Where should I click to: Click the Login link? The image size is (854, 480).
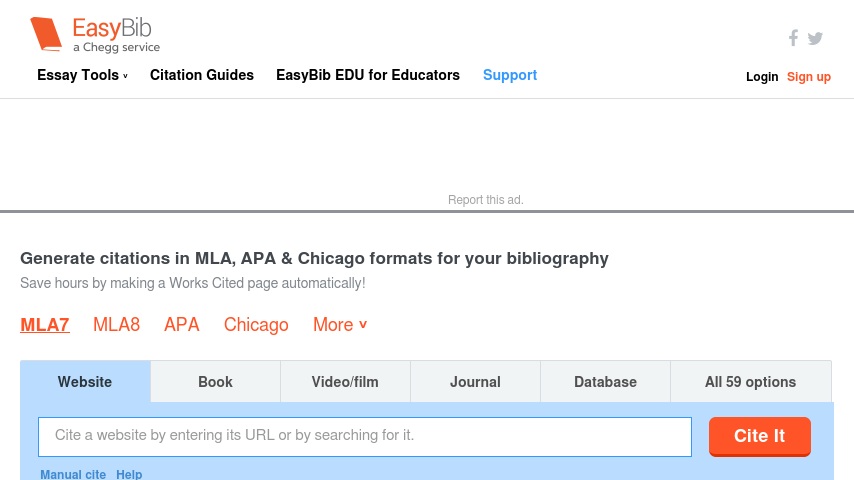click(x=762, y=77)
